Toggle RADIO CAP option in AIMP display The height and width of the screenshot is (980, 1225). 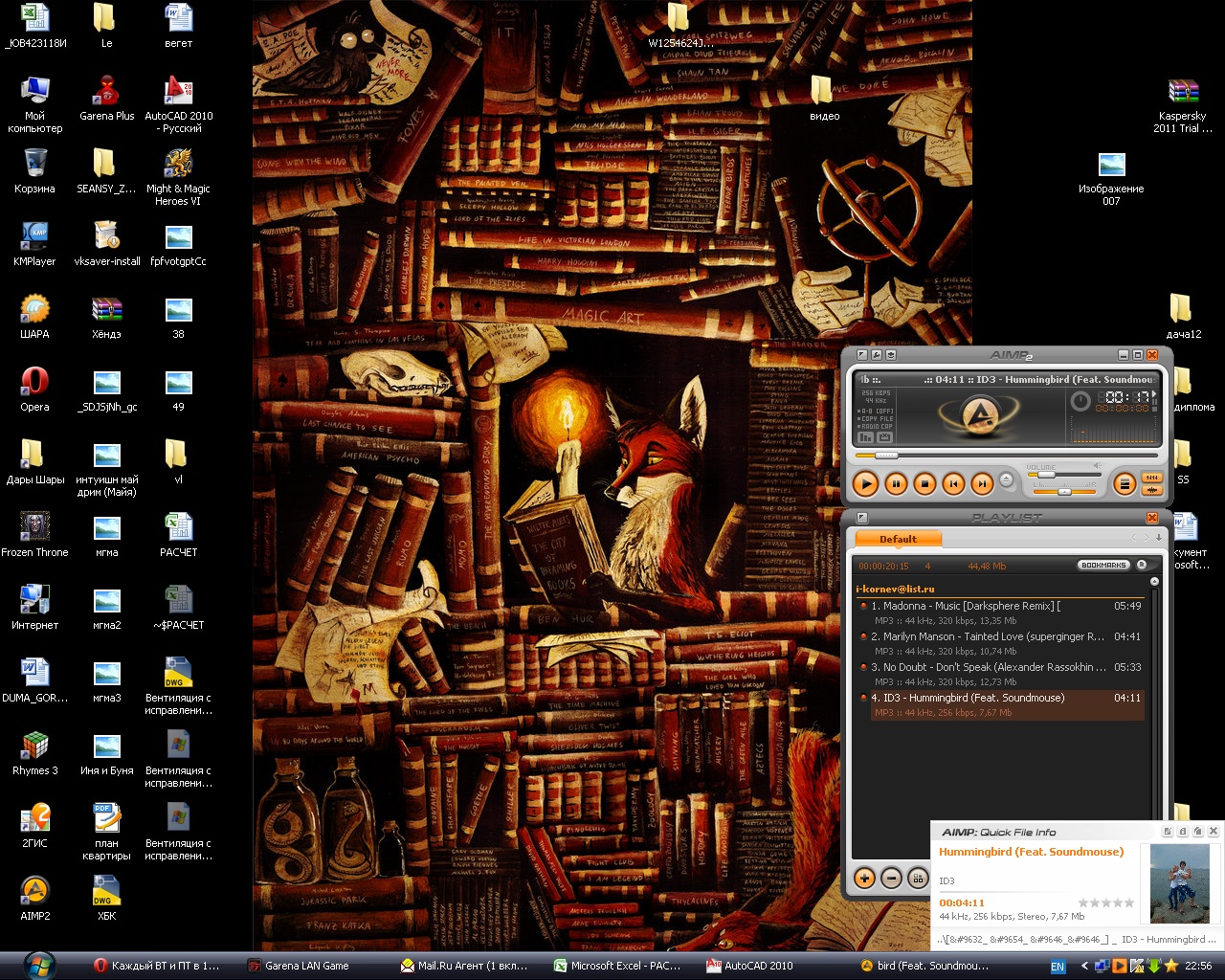coord(877,426)
